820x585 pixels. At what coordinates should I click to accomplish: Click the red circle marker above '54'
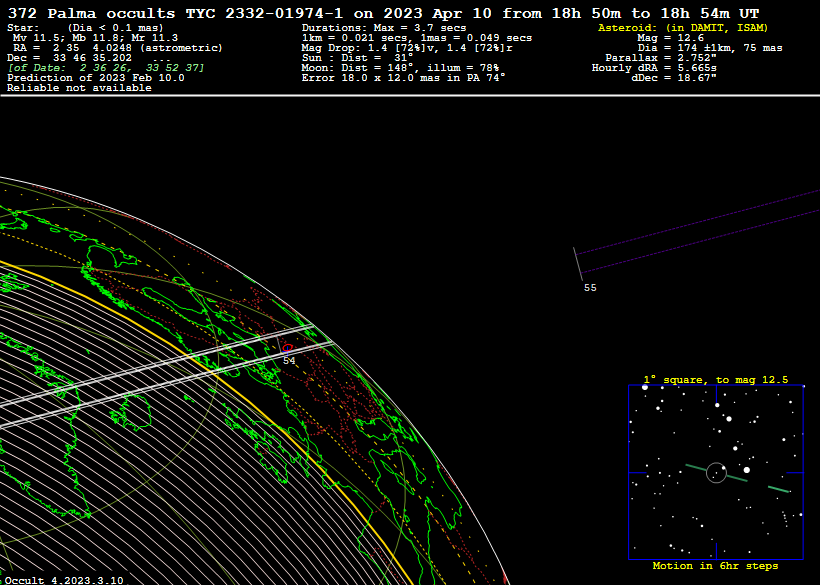tap(287, 348)
